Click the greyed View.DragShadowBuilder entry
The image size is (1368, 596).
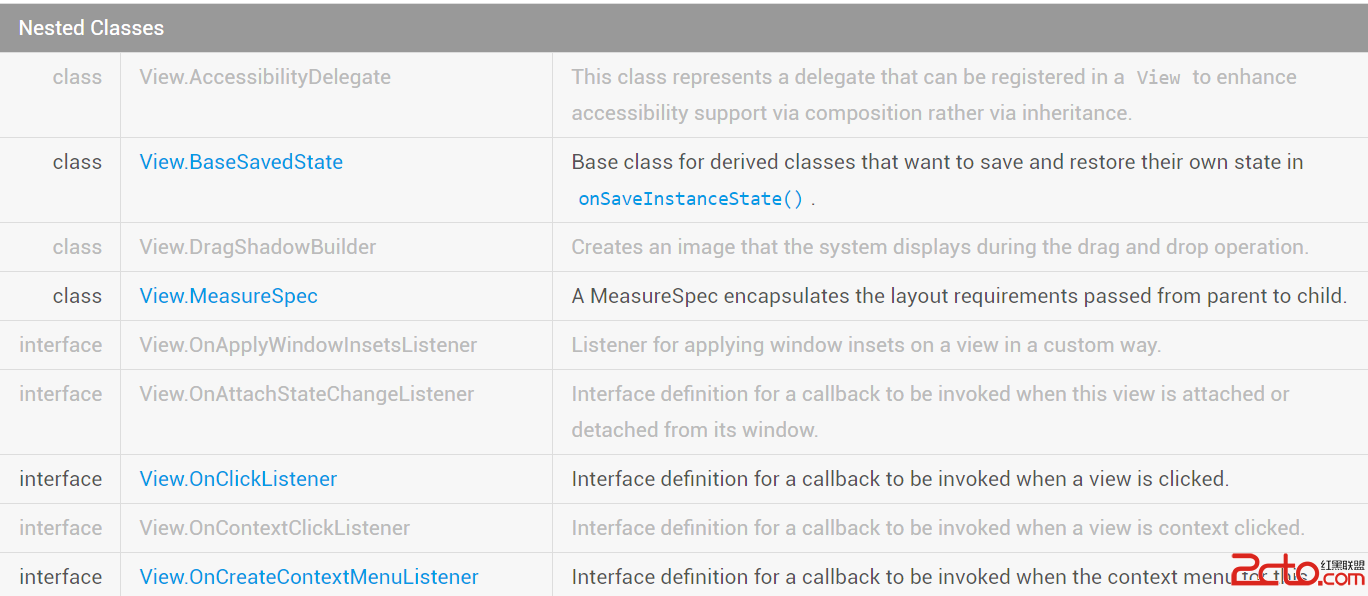(x=258, y=247)
